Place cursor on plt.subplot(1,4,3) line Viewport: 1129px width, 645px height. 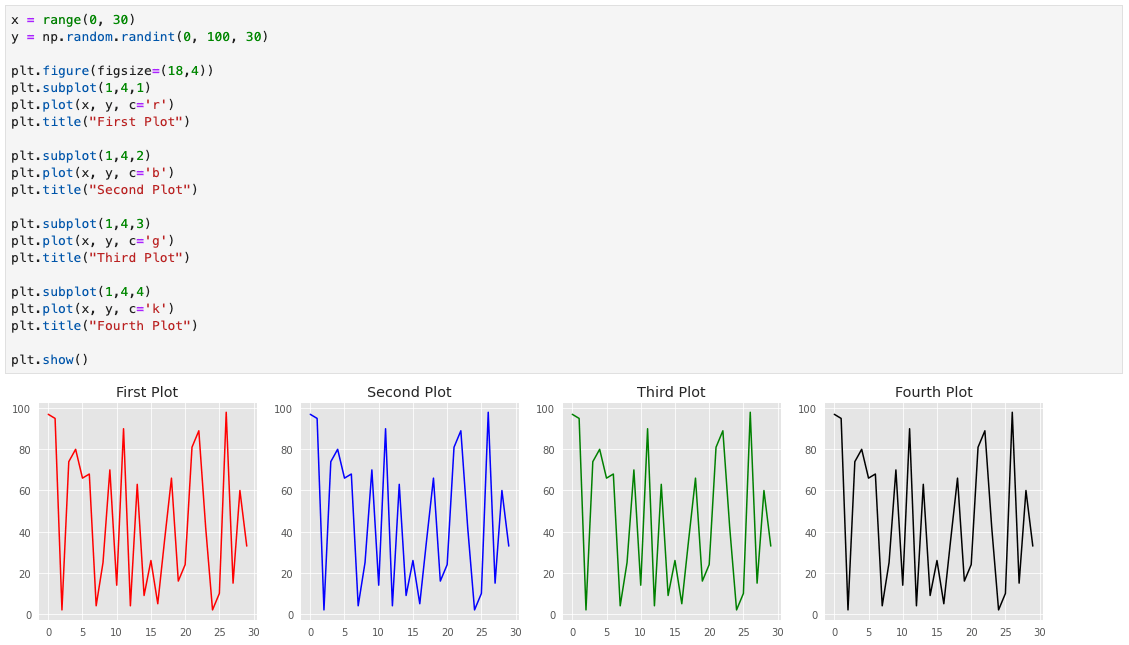point(81,224)
